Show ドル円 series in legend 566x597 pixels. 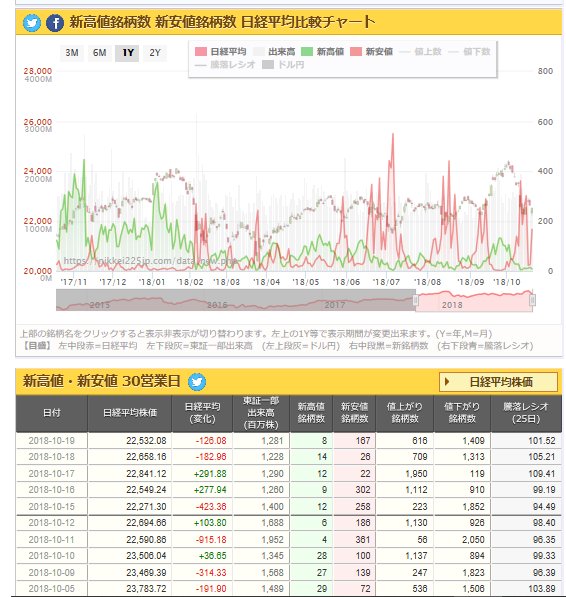[x=283, y=65]
